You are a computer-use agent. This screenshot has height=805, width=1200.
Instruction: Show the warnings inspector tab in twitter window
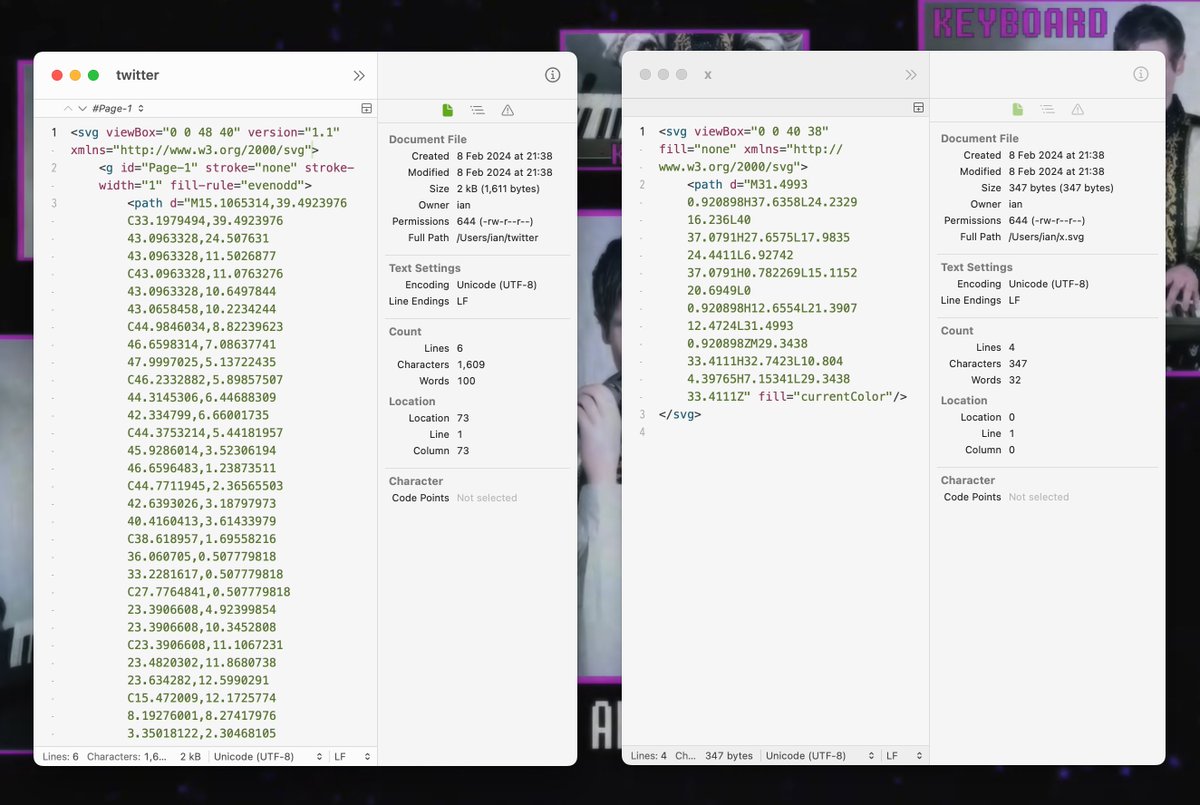coord(508,110)
